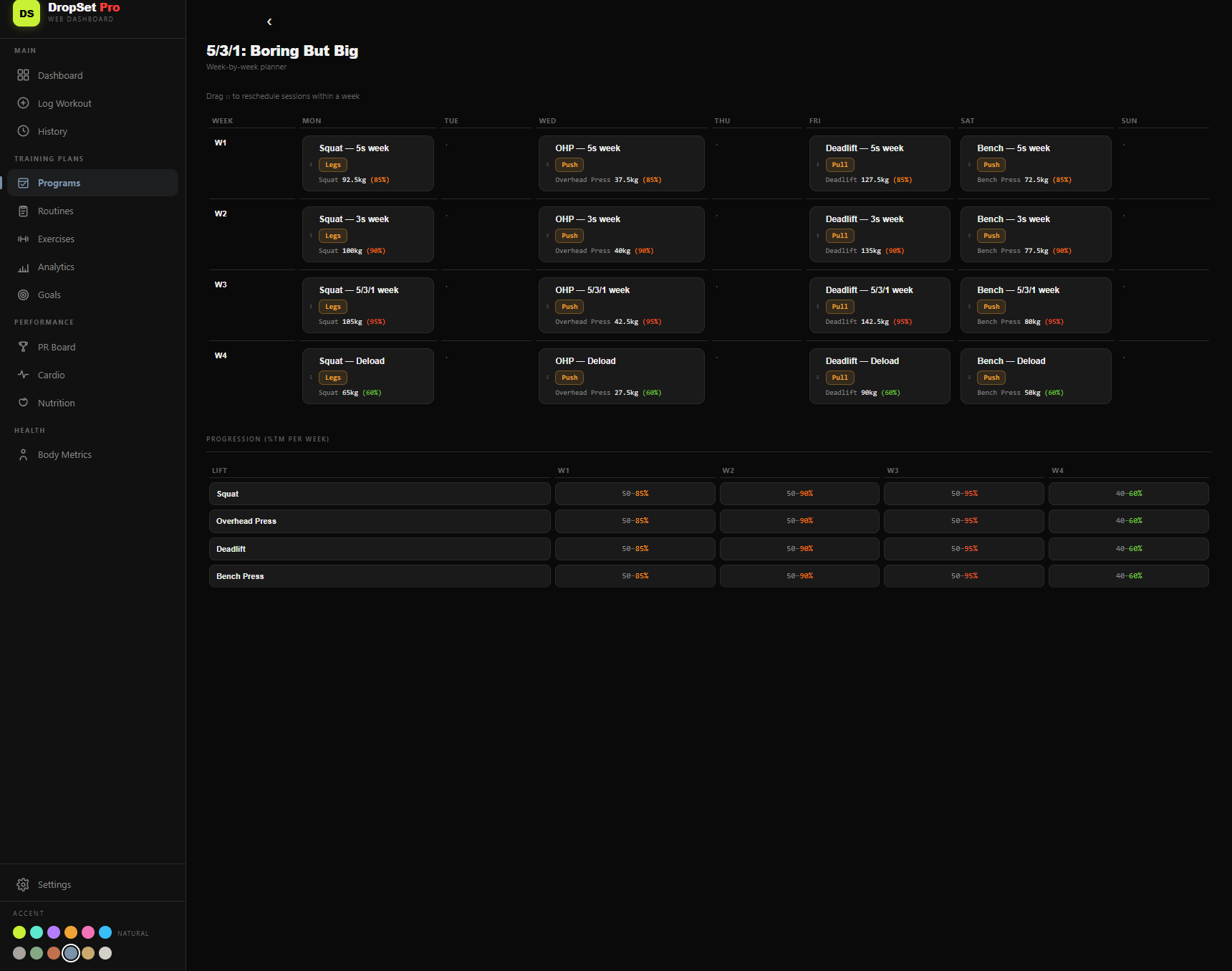
Task: Grab the drag handle on Deadlift — Deload
Action: pyautogui.click(x=818, y=378)
